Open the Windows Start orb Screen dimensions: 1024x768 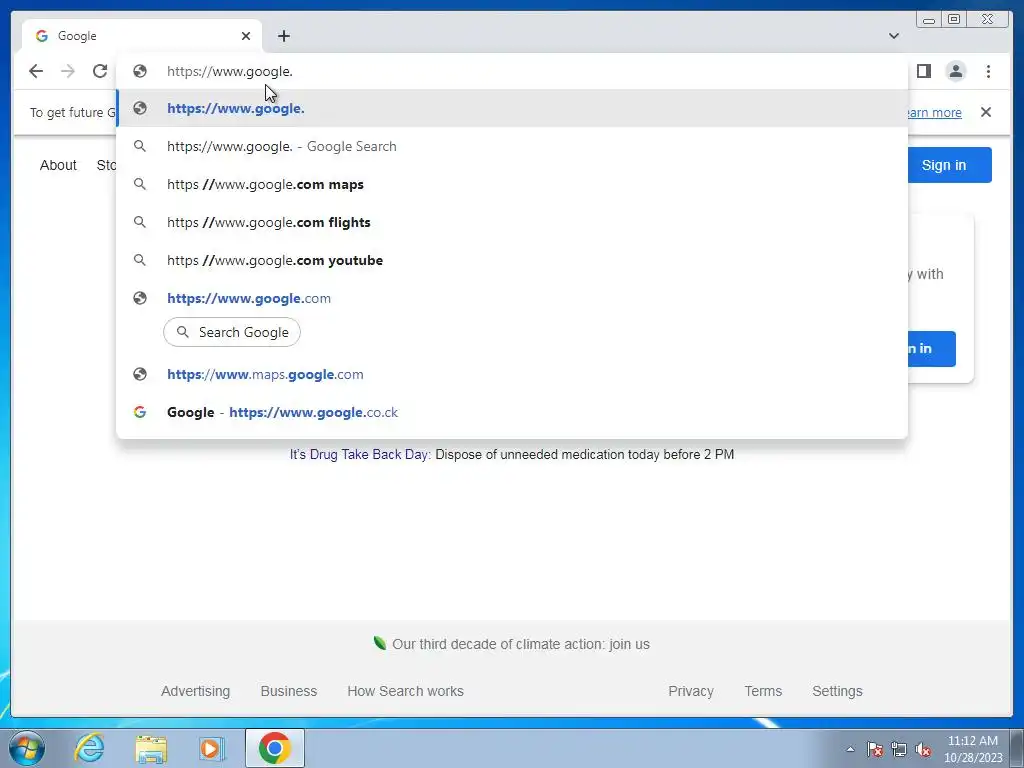click(x=27, y=748)
